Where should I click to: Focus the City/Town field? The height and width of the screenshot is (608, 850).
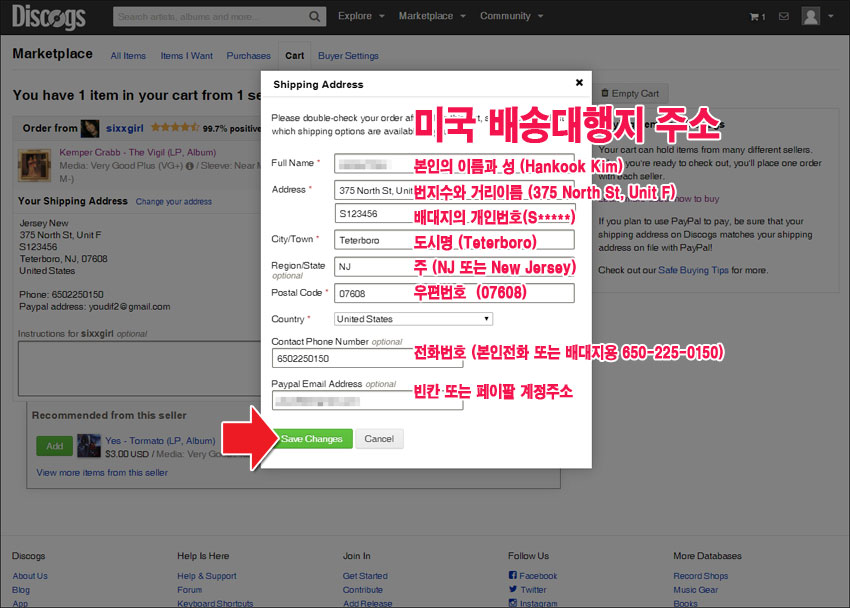(x=454, y=240)
